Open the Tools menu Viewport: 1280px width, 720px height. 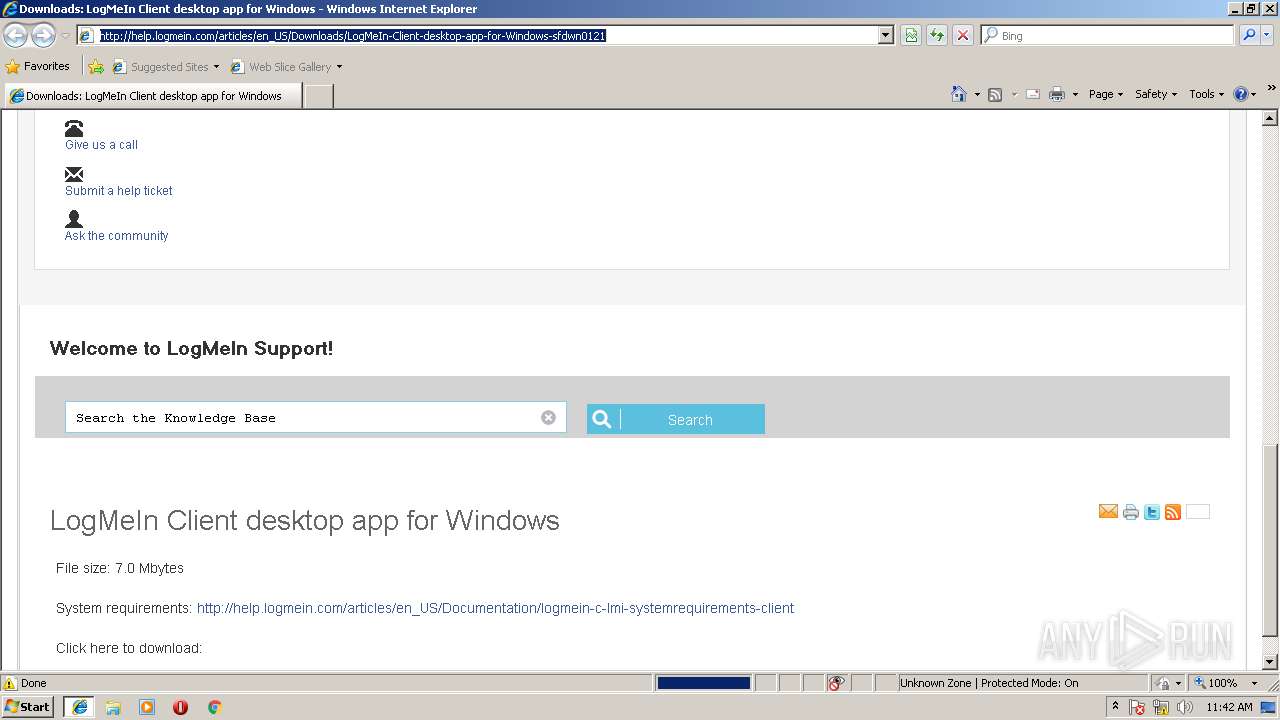1207,94
